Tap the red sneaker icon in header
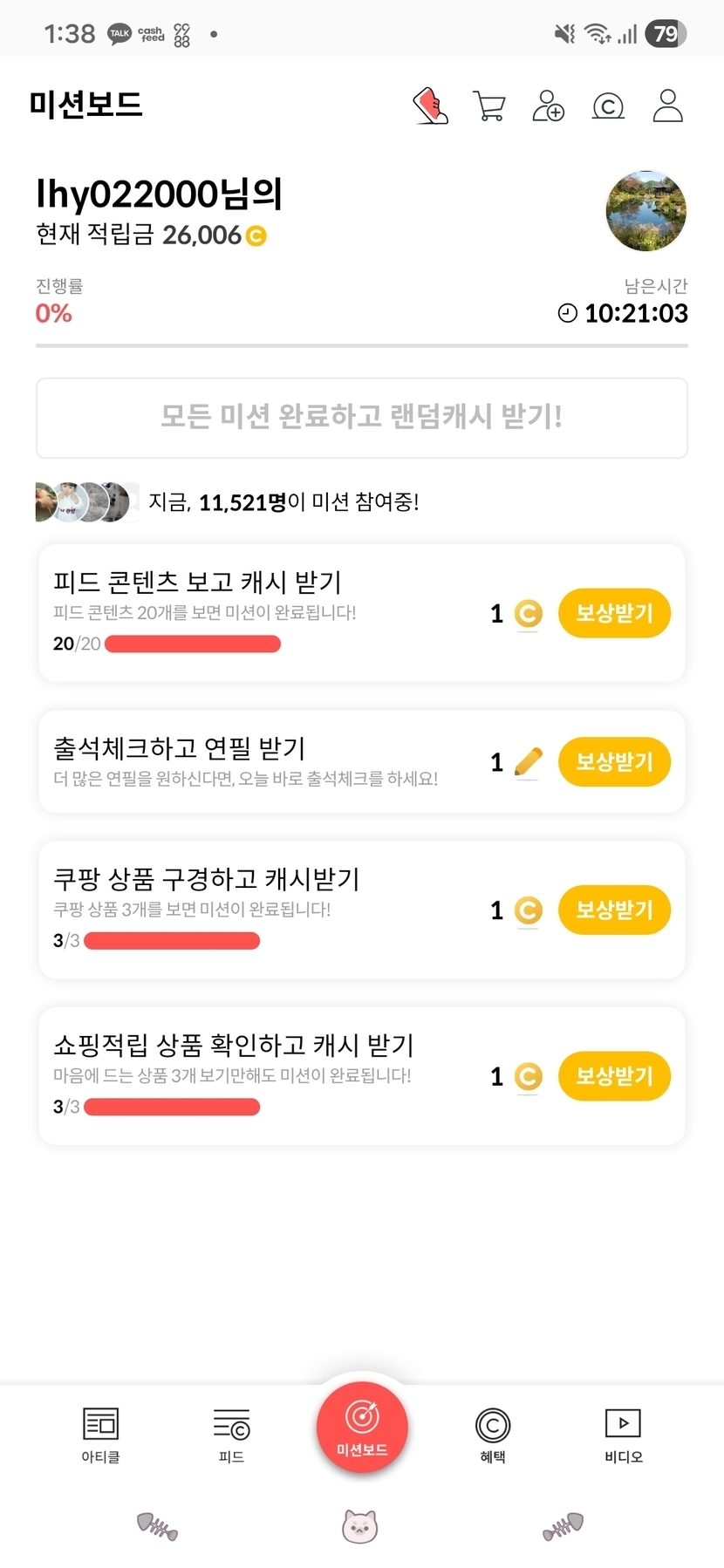724x1568 pixels. 431,106
